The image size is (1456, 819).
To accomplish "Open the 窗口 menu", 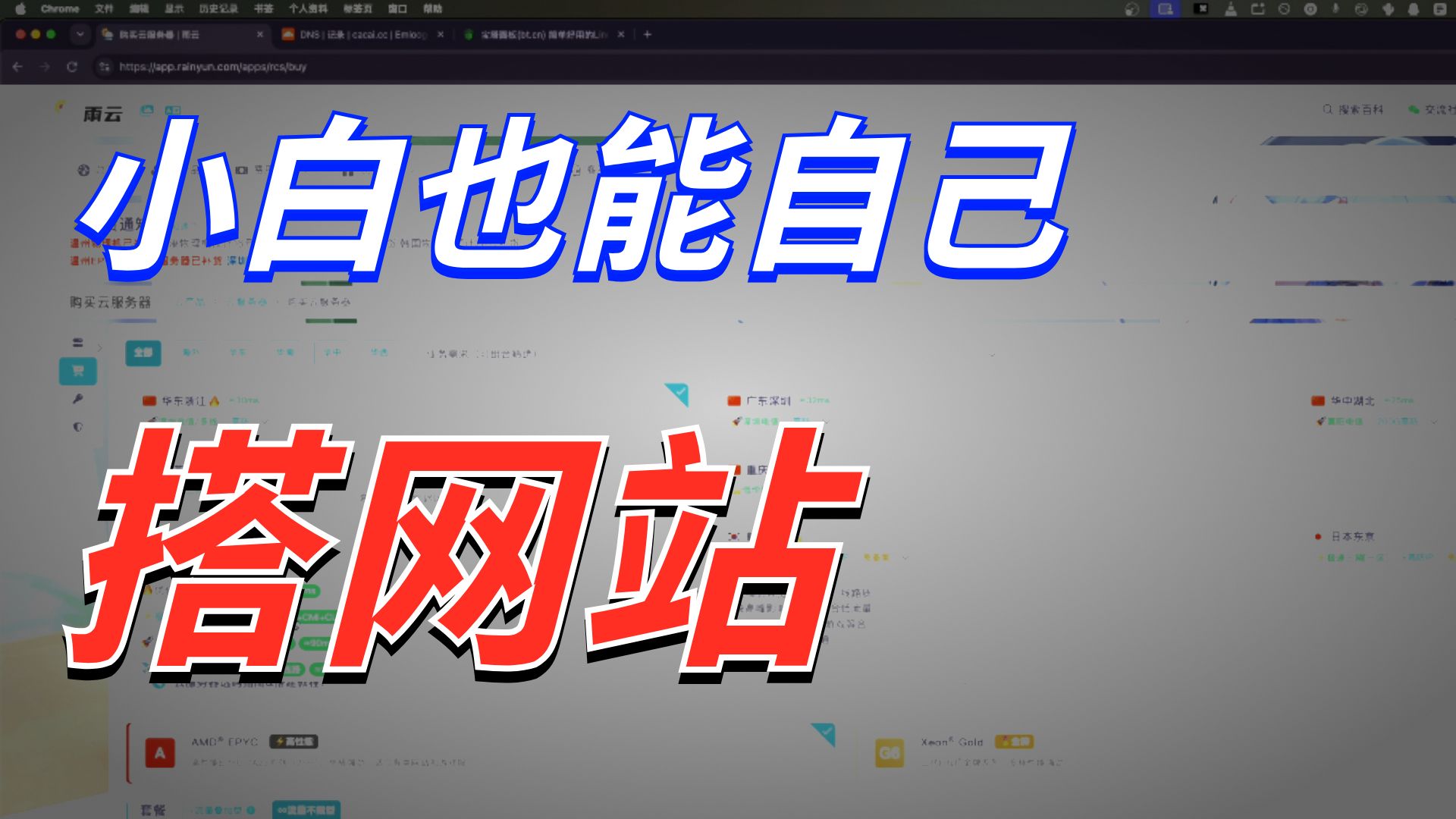I will coord(397,9).
